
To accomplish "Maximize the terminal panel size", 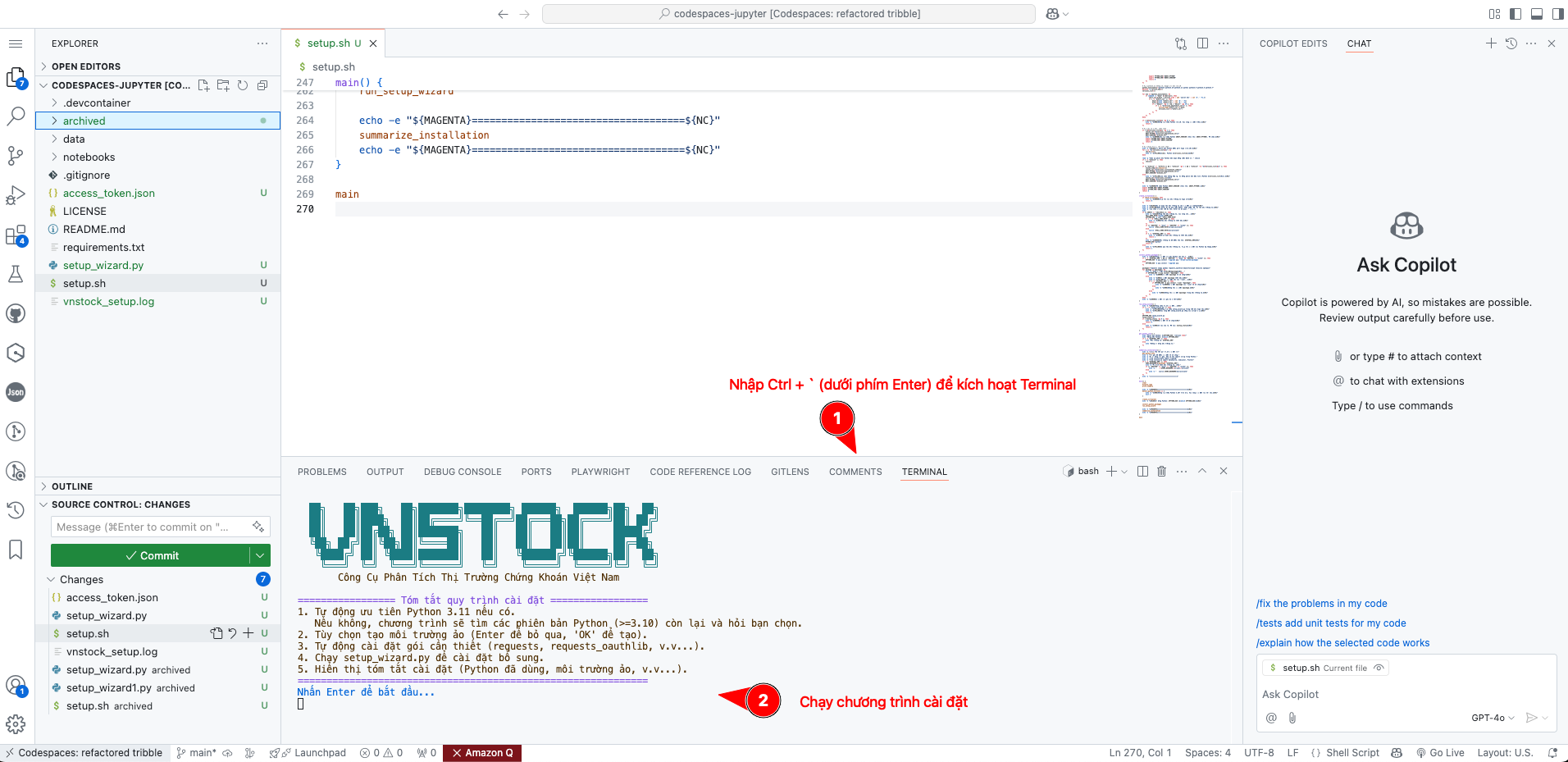I will [1202, 471].
